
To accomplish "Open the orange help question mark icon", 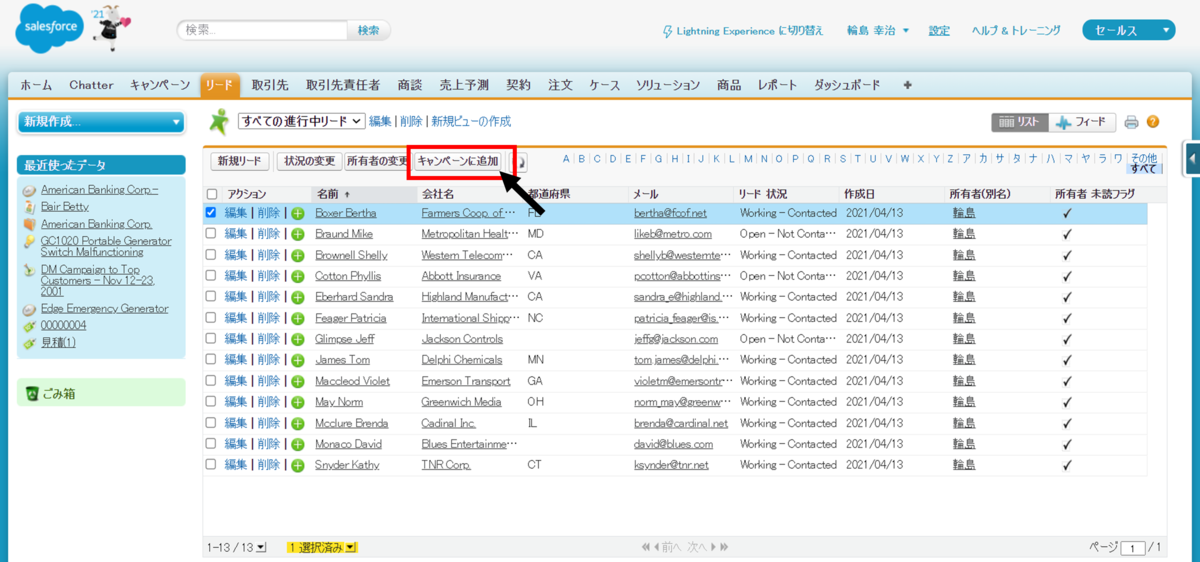I will [x=1153, y=122].
